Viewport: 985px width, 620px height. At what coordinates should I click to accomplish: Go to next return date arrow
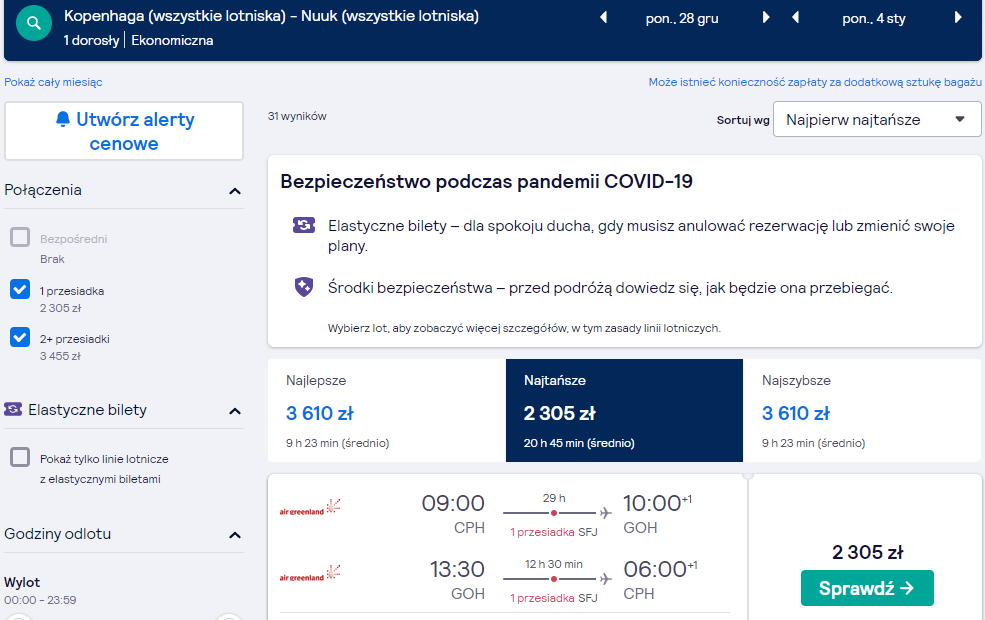[958, 18]
